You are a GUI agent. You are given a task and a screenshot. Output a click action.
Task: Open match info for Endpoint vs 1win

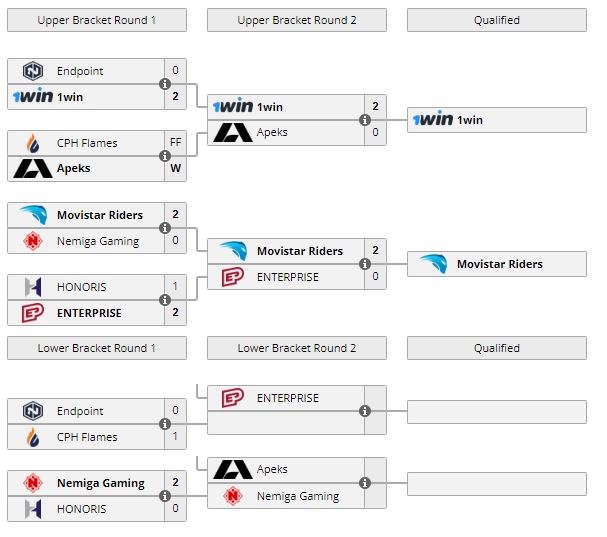(165, 84)
